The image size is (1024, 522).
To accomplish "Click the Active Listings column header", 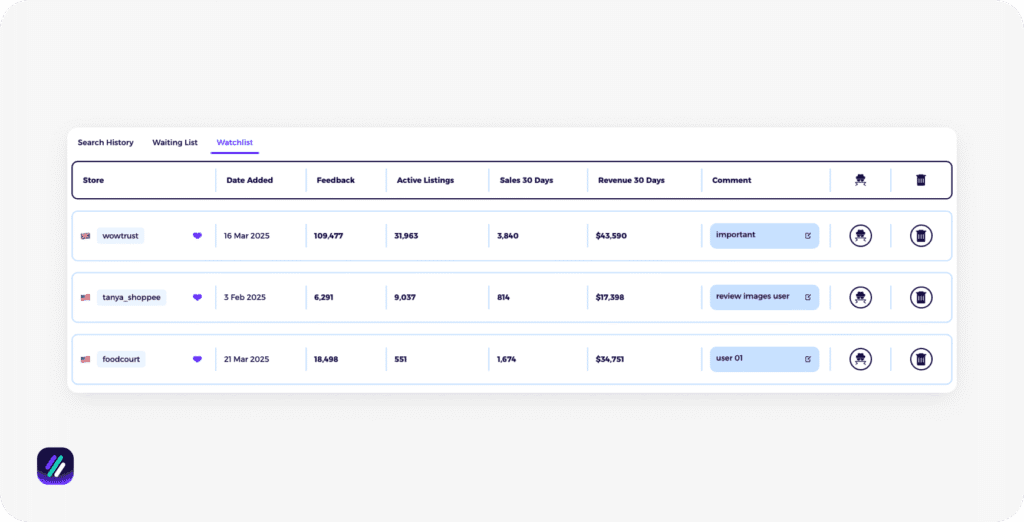I will tap(425, 180).
